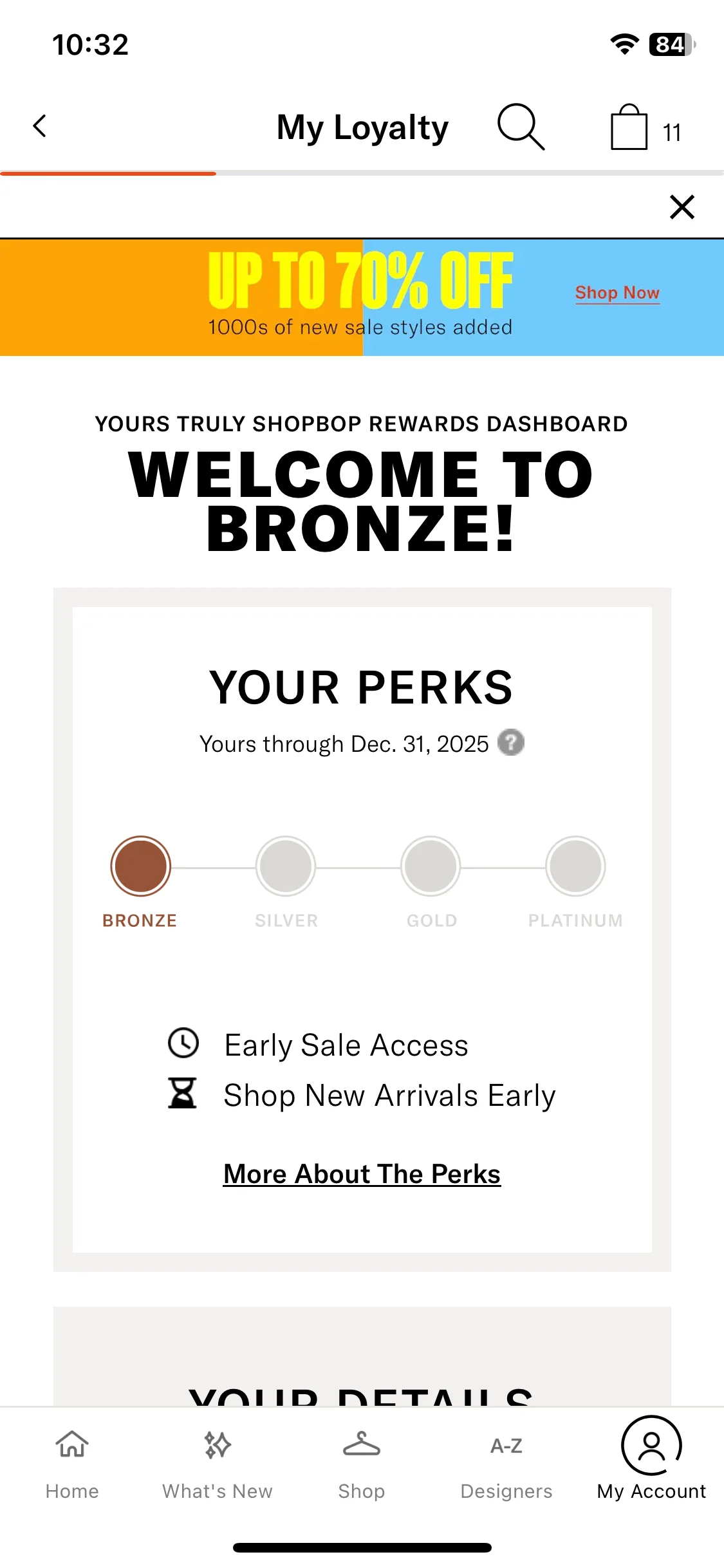Tap the clock icon beside Early Sale Access
The image size is (724, 1568).
tap(183, 1043)
